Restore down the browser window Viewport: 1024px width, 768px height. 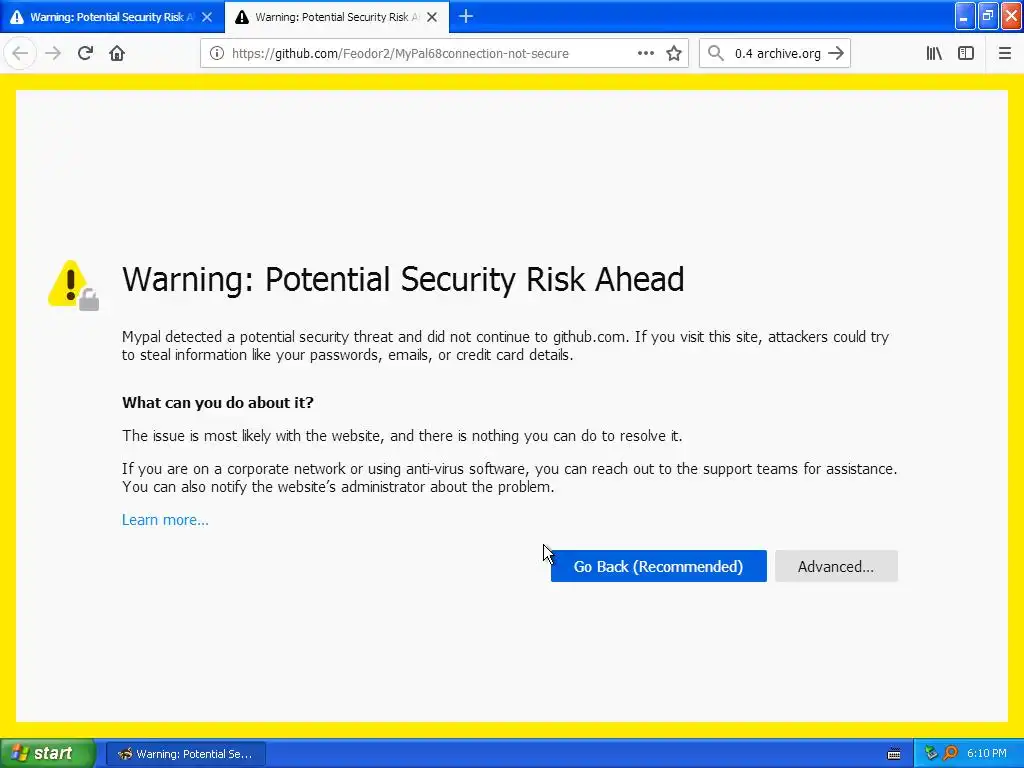[988, 16]
